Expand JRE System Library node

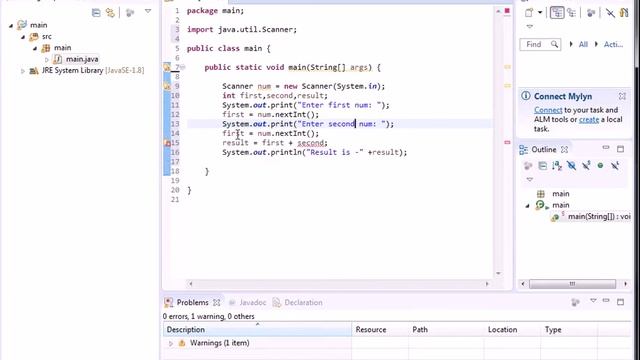click(x=23, y=71)
